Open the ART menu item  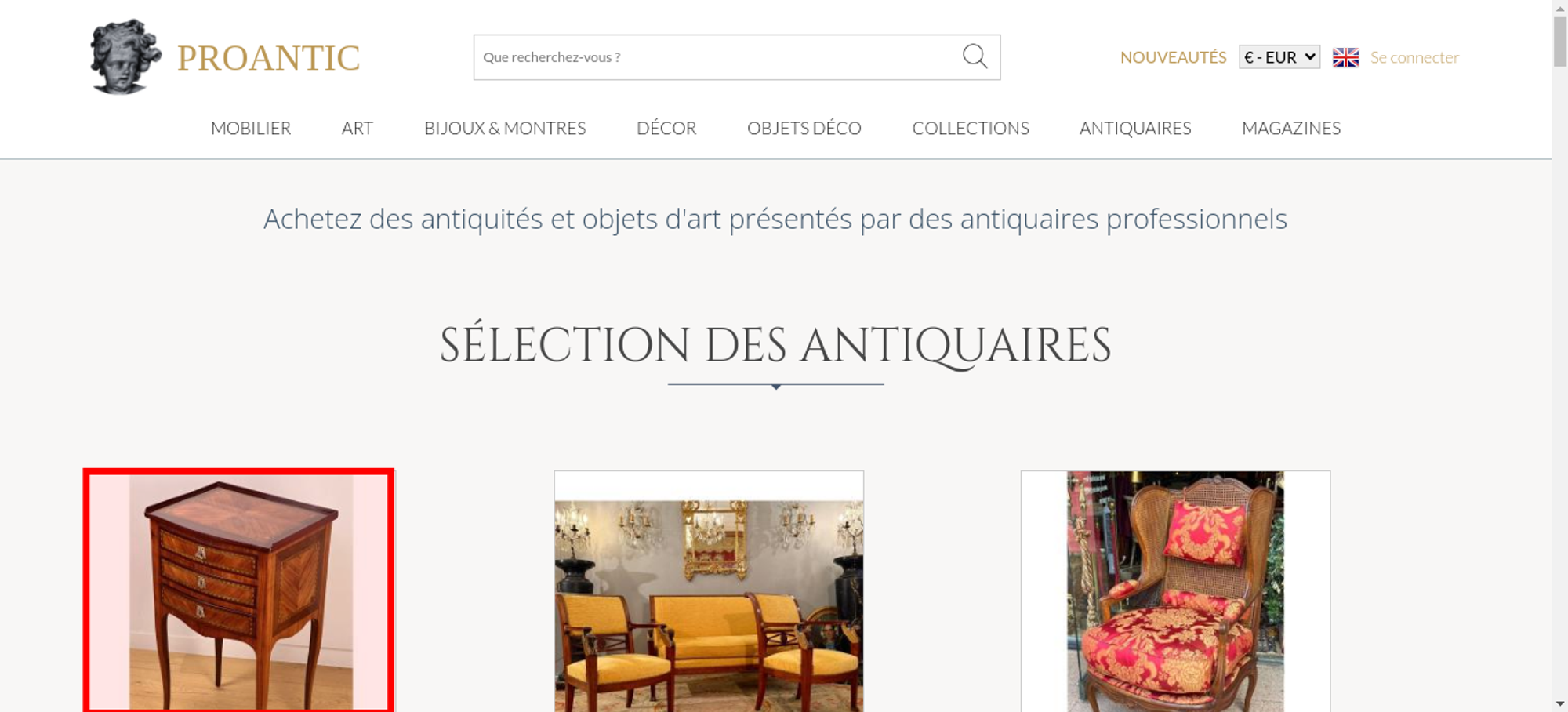tap(358, 128)
